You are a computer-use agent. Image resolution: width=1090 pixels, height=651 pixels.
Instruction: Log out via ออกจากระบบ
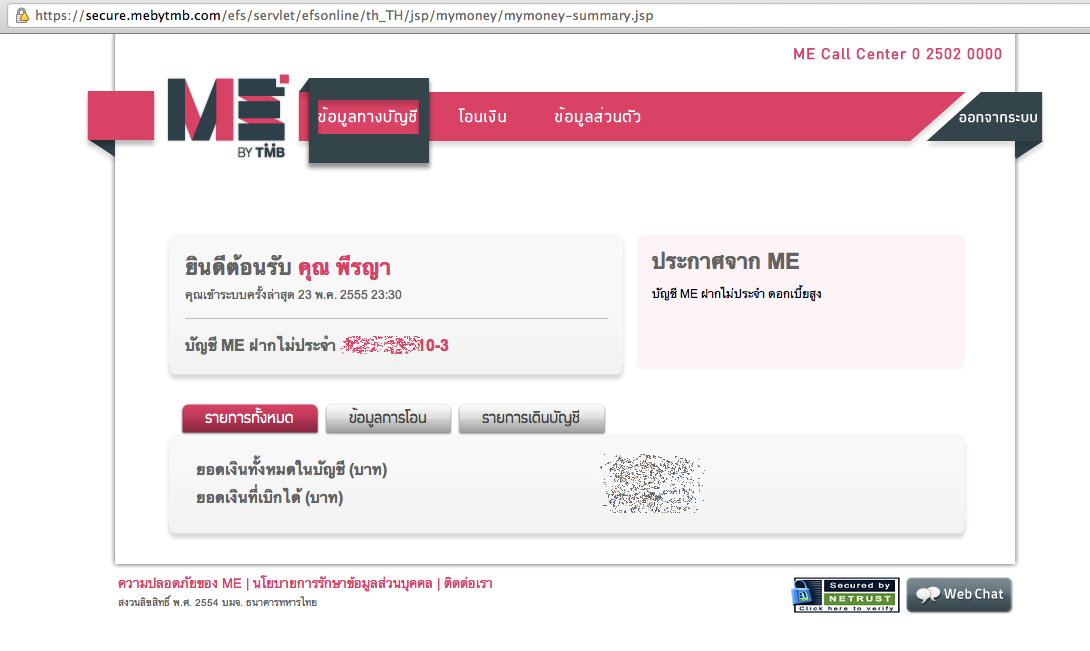pos(998,118)
